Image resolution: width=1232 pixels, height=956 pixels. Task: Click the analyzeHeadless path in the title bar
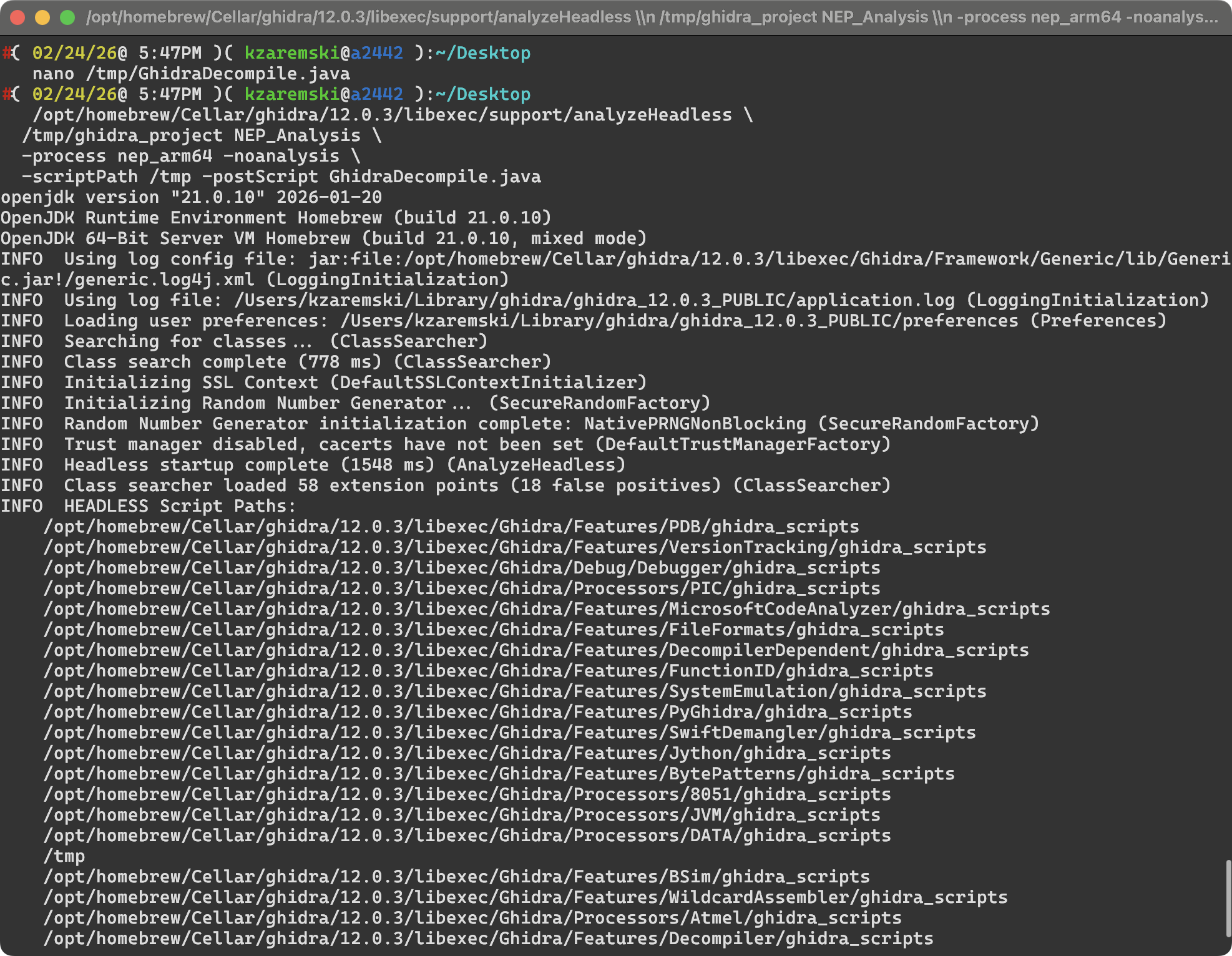click(x=359, y=17)
